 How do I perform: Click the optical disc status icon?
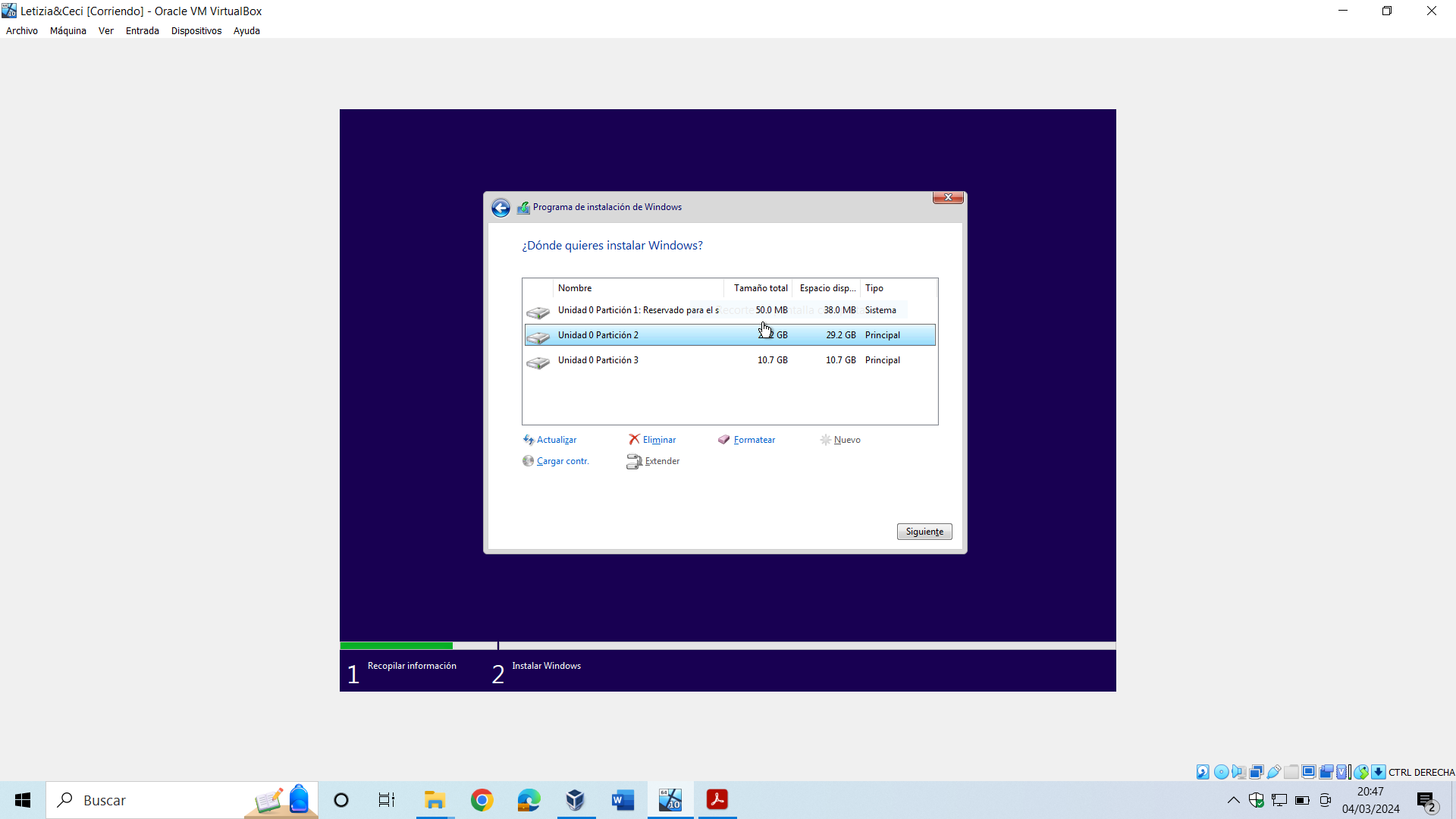coord(1221,772)
